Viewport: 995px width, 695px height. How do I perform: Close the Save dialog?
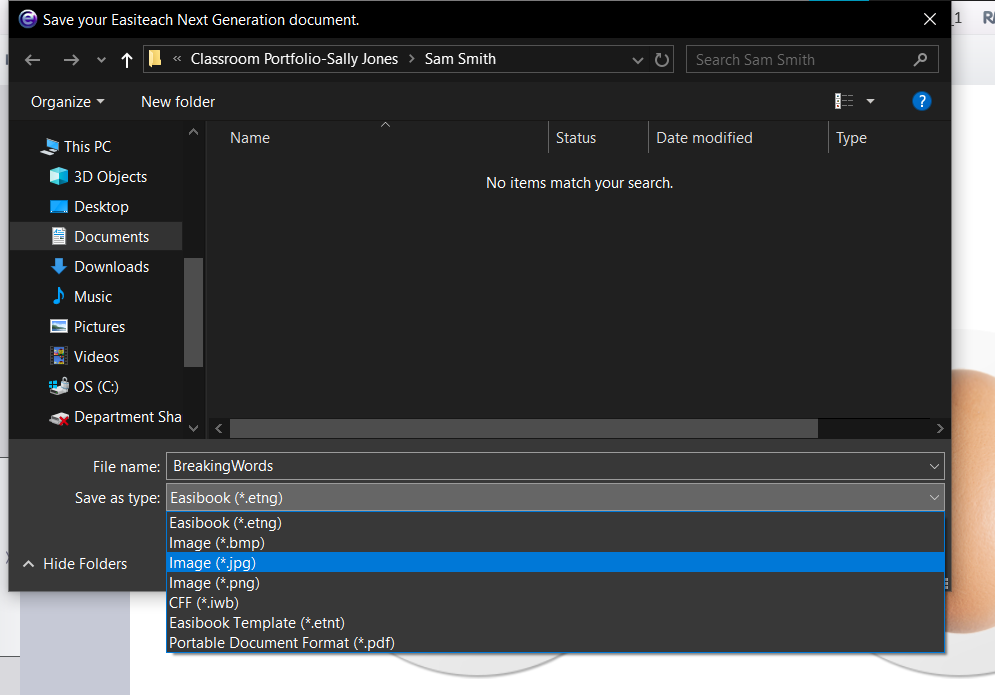(930, 19)
